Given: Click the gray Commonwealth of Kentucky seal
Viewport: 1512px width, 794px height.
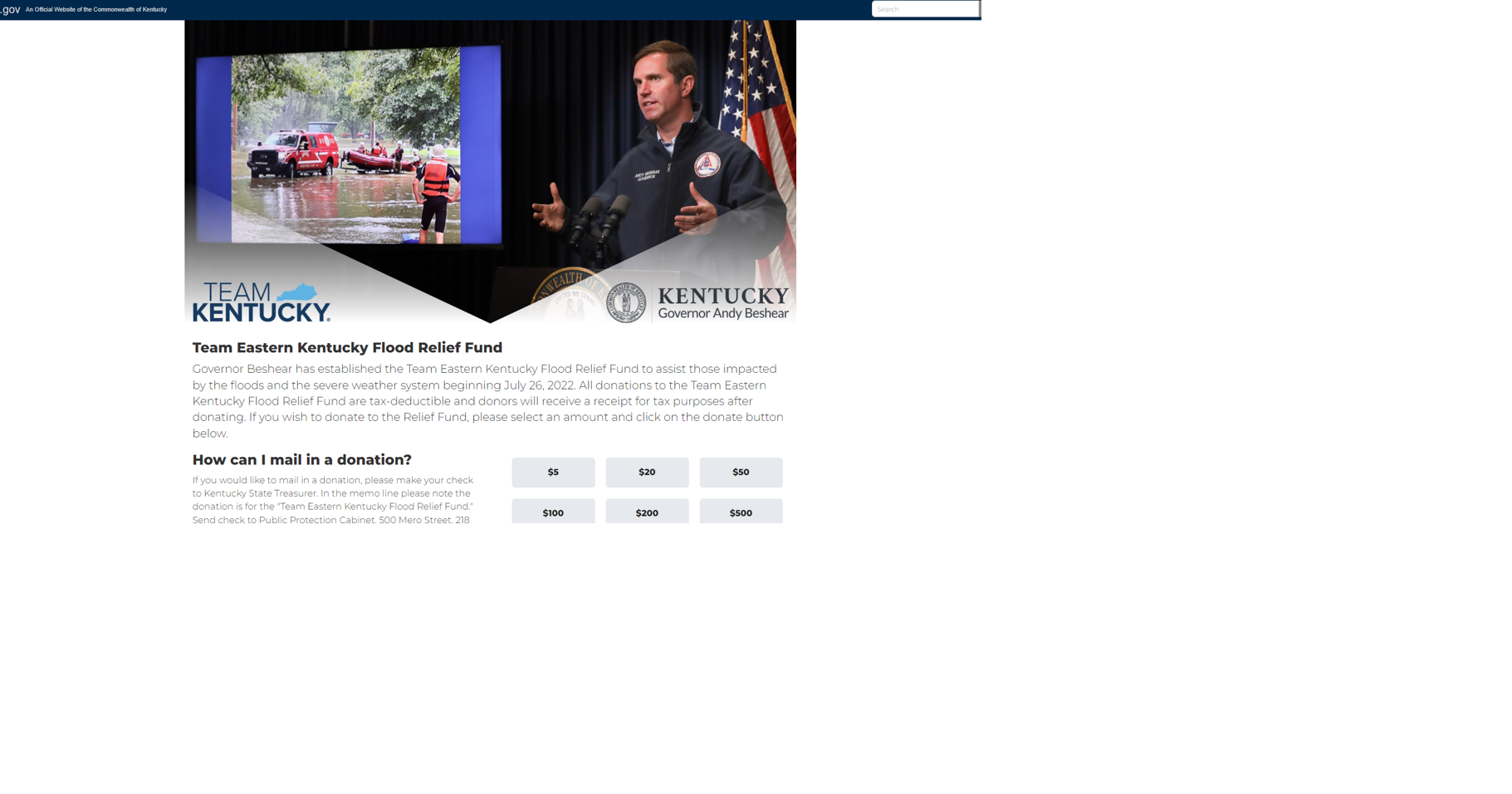Looking at the screenshot, I should [626, 302].
